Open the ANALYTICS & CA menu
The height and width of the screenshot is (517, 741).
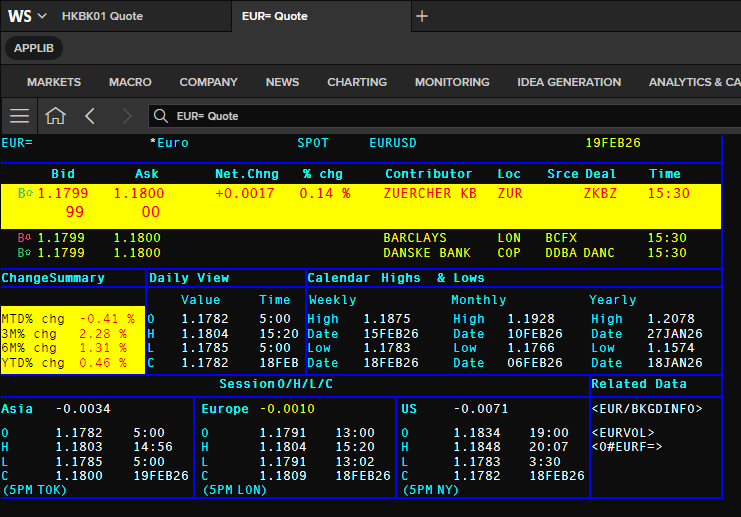pyautogui.click(x=695, y=82)
